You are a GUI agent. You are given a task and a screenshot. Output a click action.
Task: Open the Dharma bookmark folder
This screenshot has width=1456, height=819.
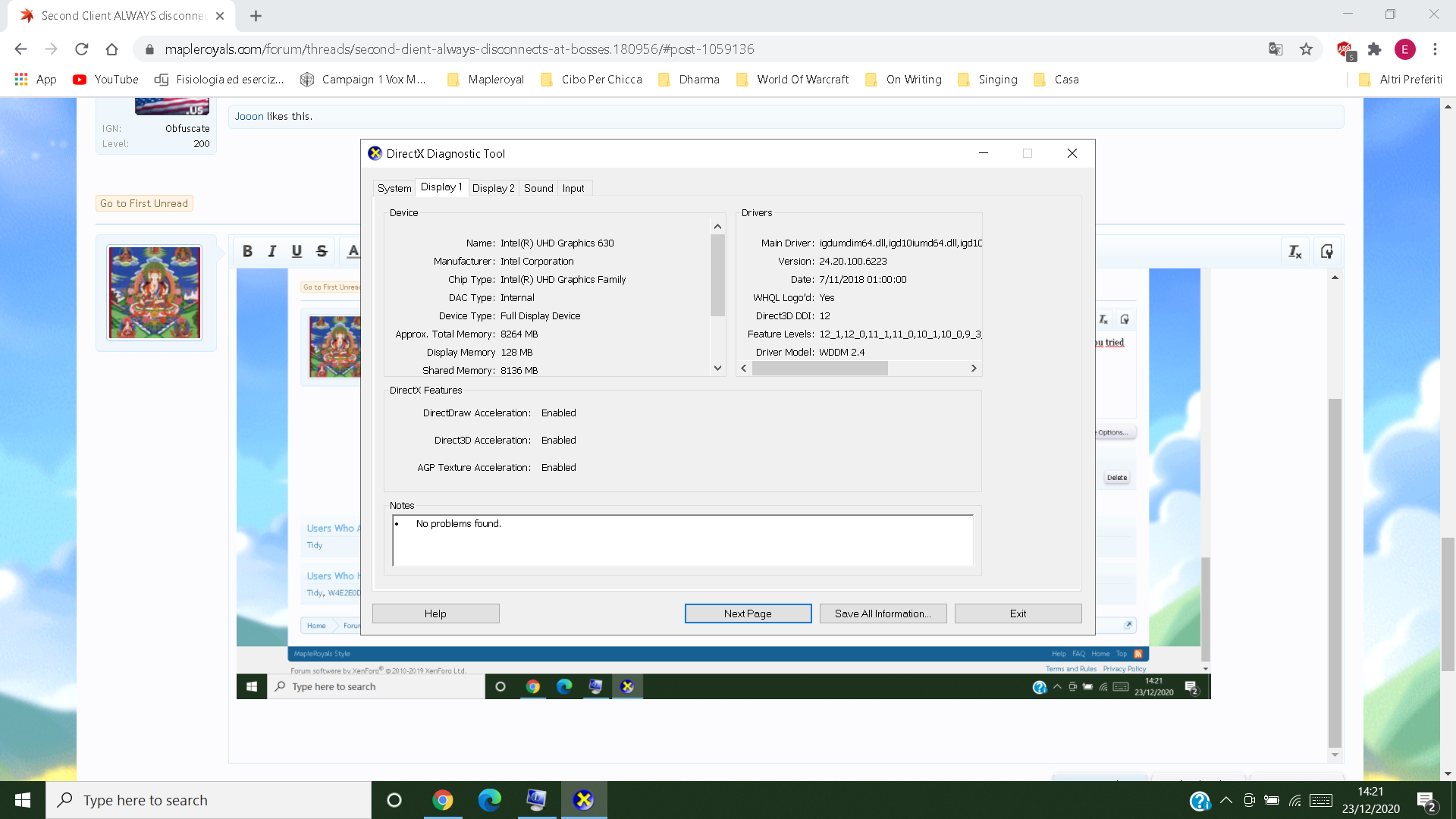pyautogui.click(x=689, y=80)
